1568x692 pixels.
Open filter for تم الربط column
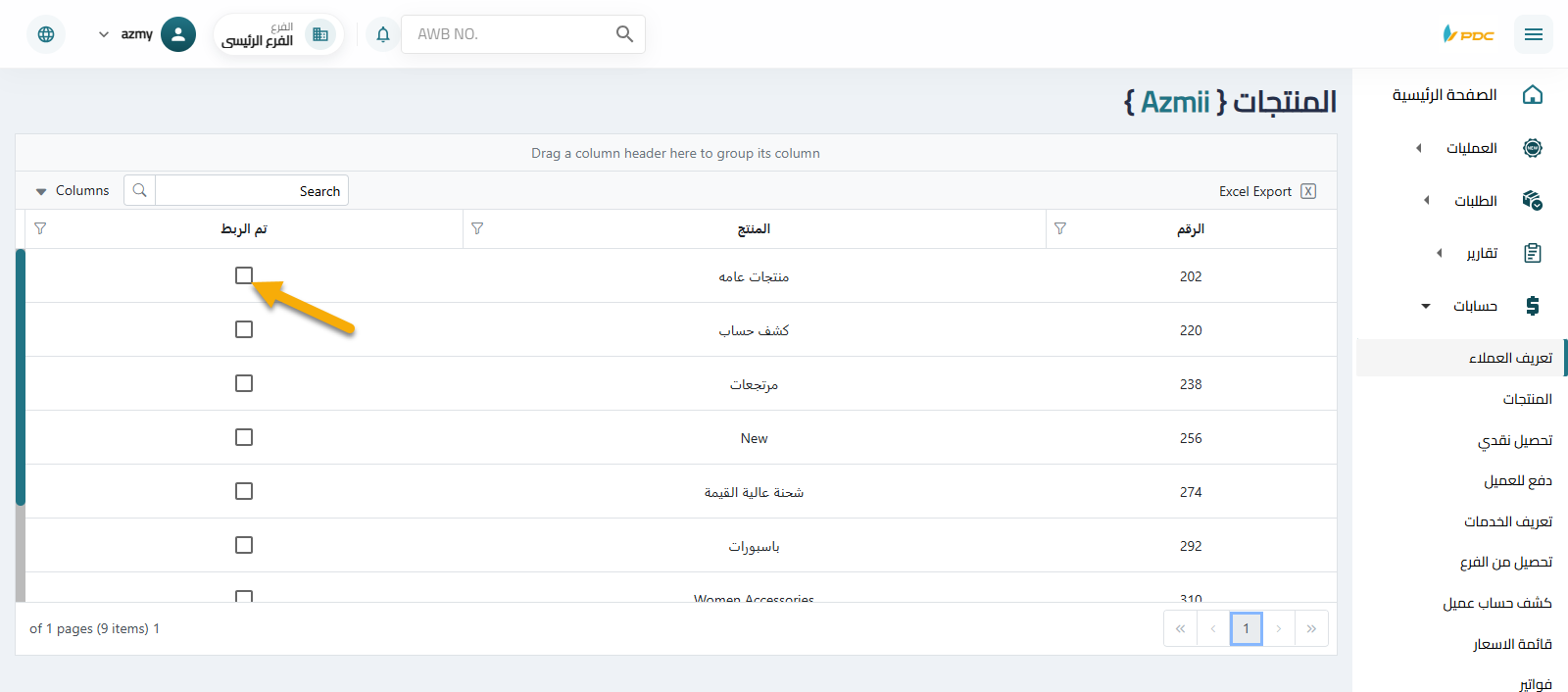(40, 228)
